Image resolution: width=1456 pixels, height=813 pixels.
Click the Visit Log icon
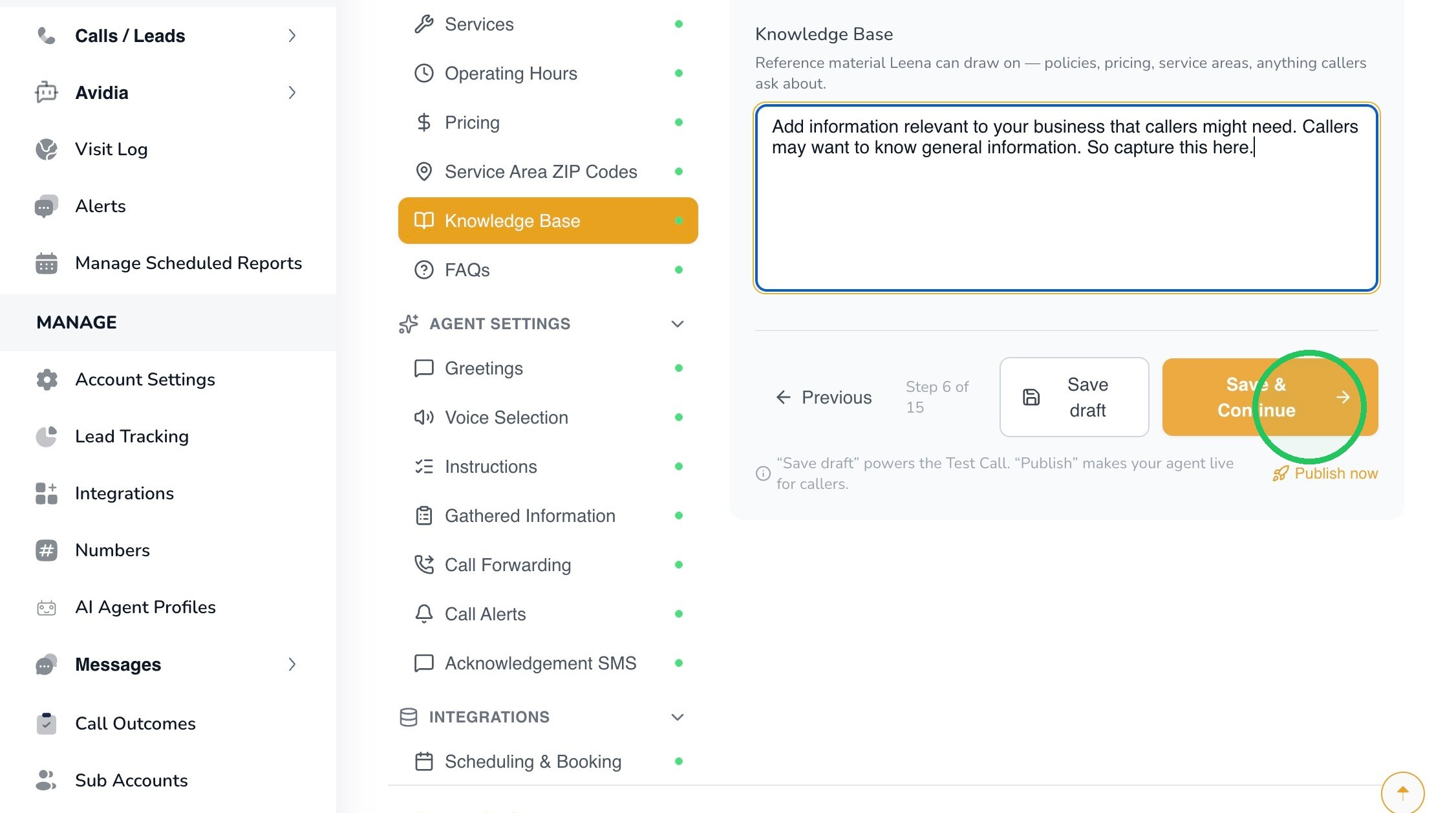[46, 149]
